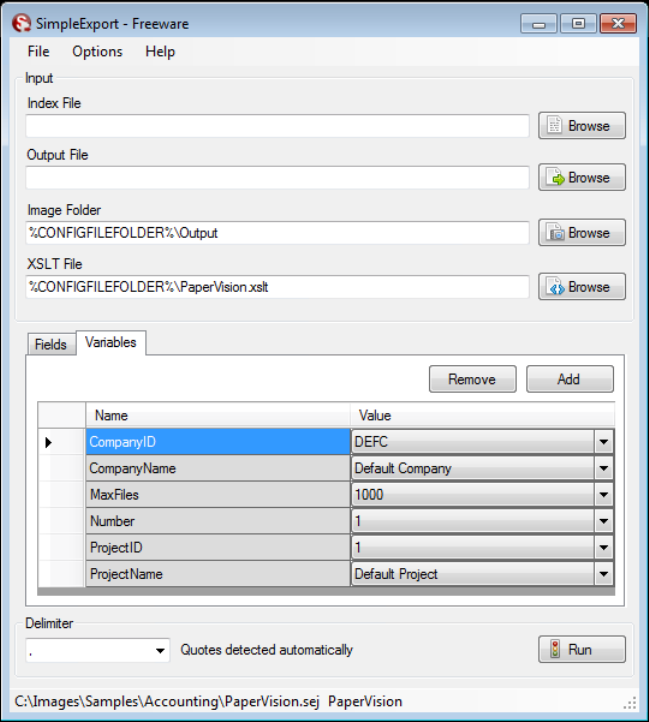The width and height of the screenshot is (649, 722).
Task: Click the window resize grip icon
Action: click(630, 703)
